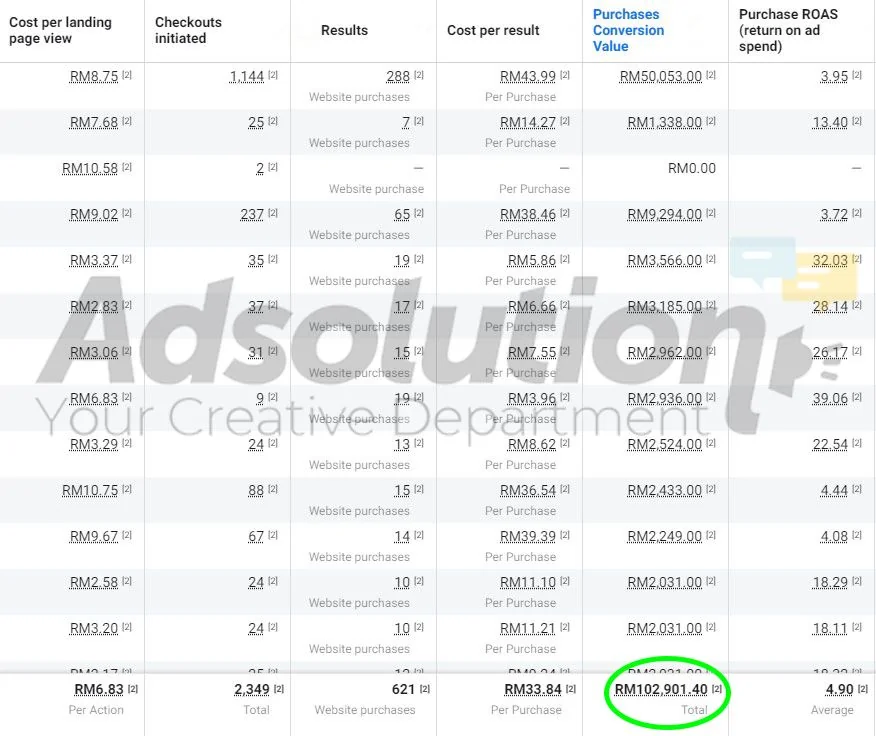Select the 22.54 ROAS value
This screenshot has height=736, width=876.
point(830,444)
